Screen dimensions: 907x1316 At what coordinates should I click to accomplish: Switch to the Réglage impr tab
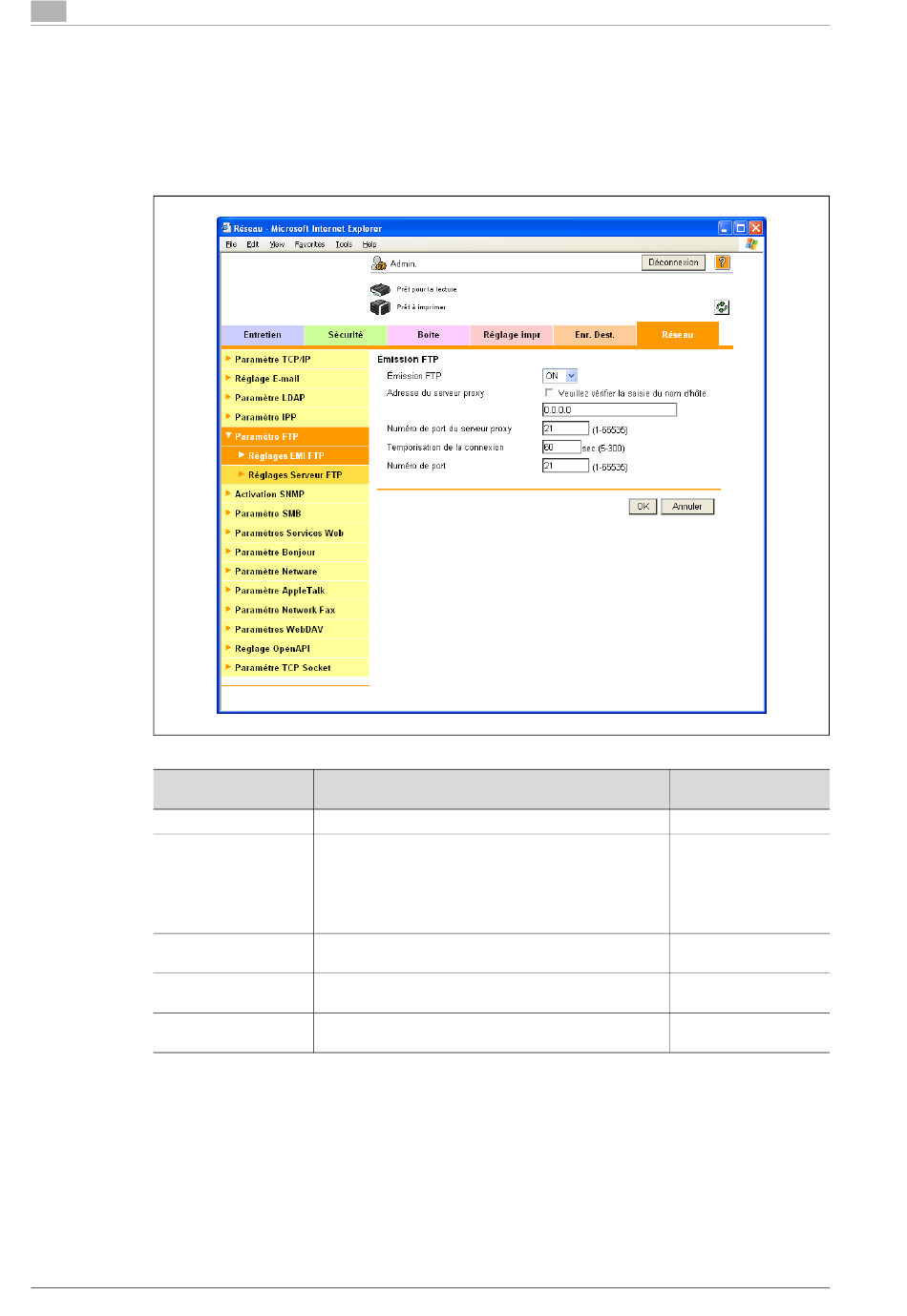(512, 335)
